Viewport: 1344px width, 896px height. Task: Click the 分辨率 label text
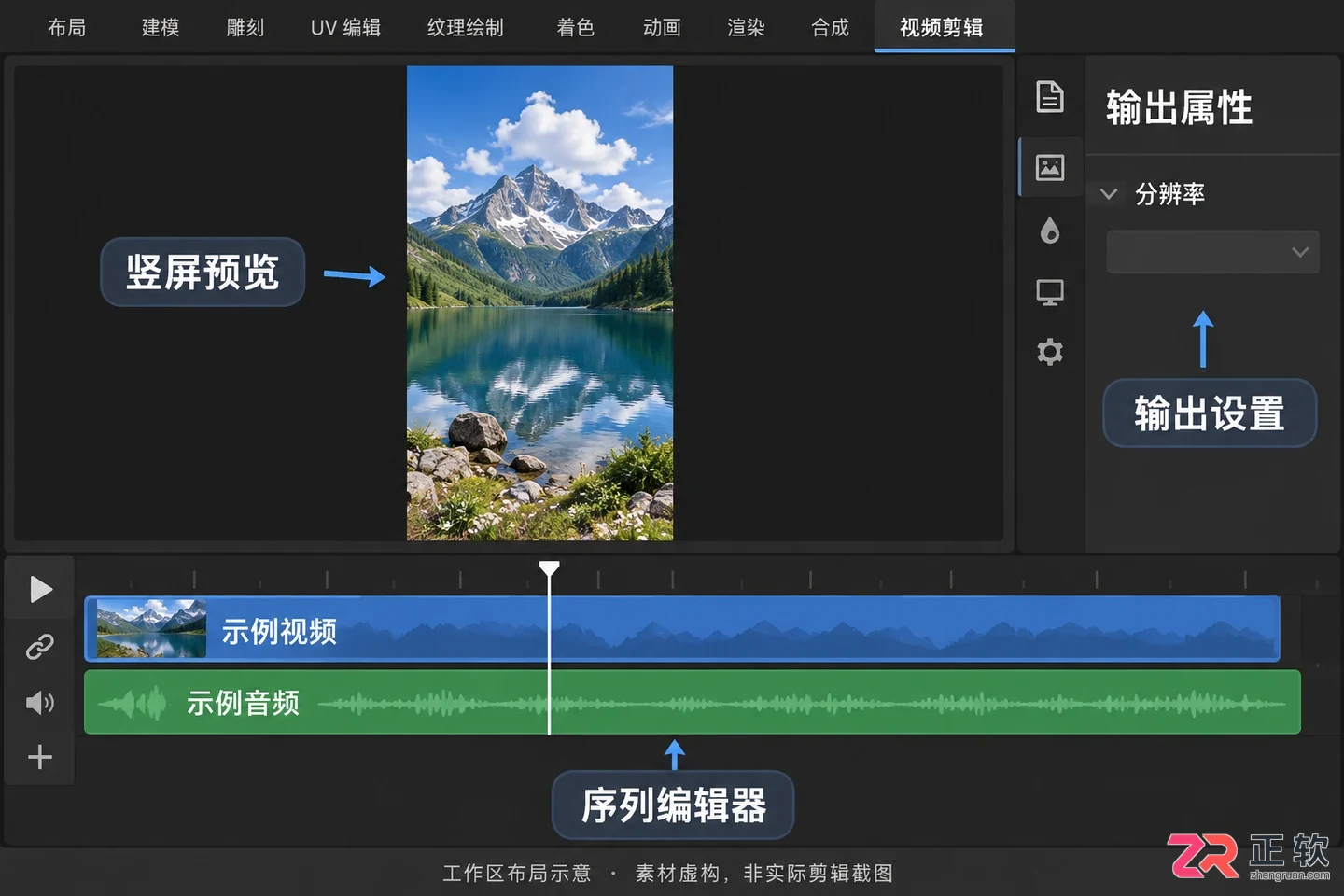1169,194
